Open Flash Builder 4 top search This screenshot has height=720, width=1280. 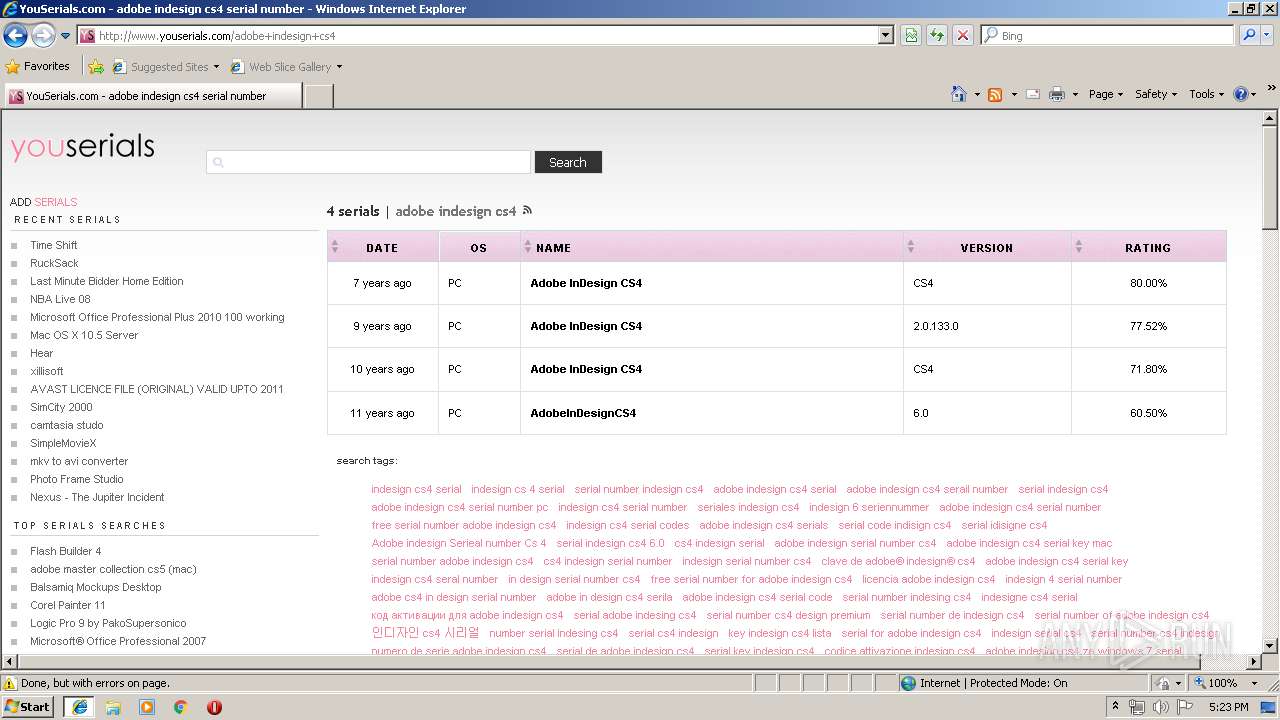click(65, 551)
